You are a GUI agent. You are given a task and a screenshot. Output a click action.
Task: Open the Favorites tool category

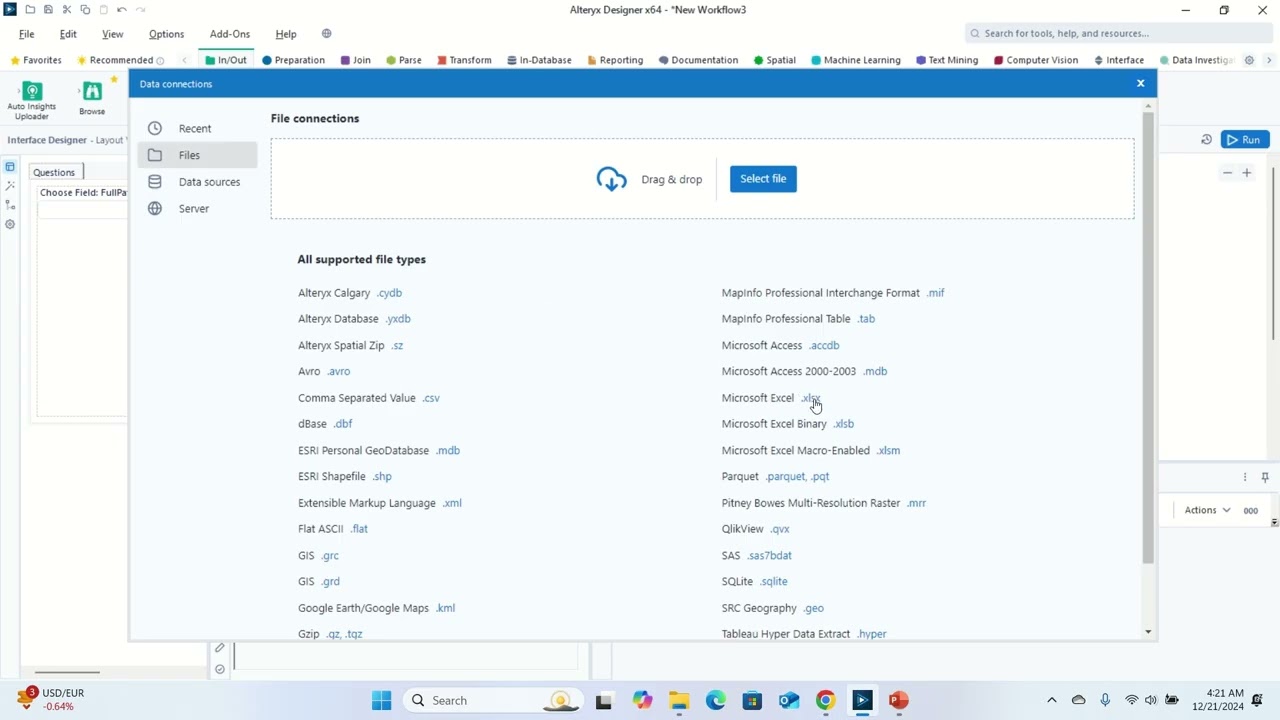[36, 60]
